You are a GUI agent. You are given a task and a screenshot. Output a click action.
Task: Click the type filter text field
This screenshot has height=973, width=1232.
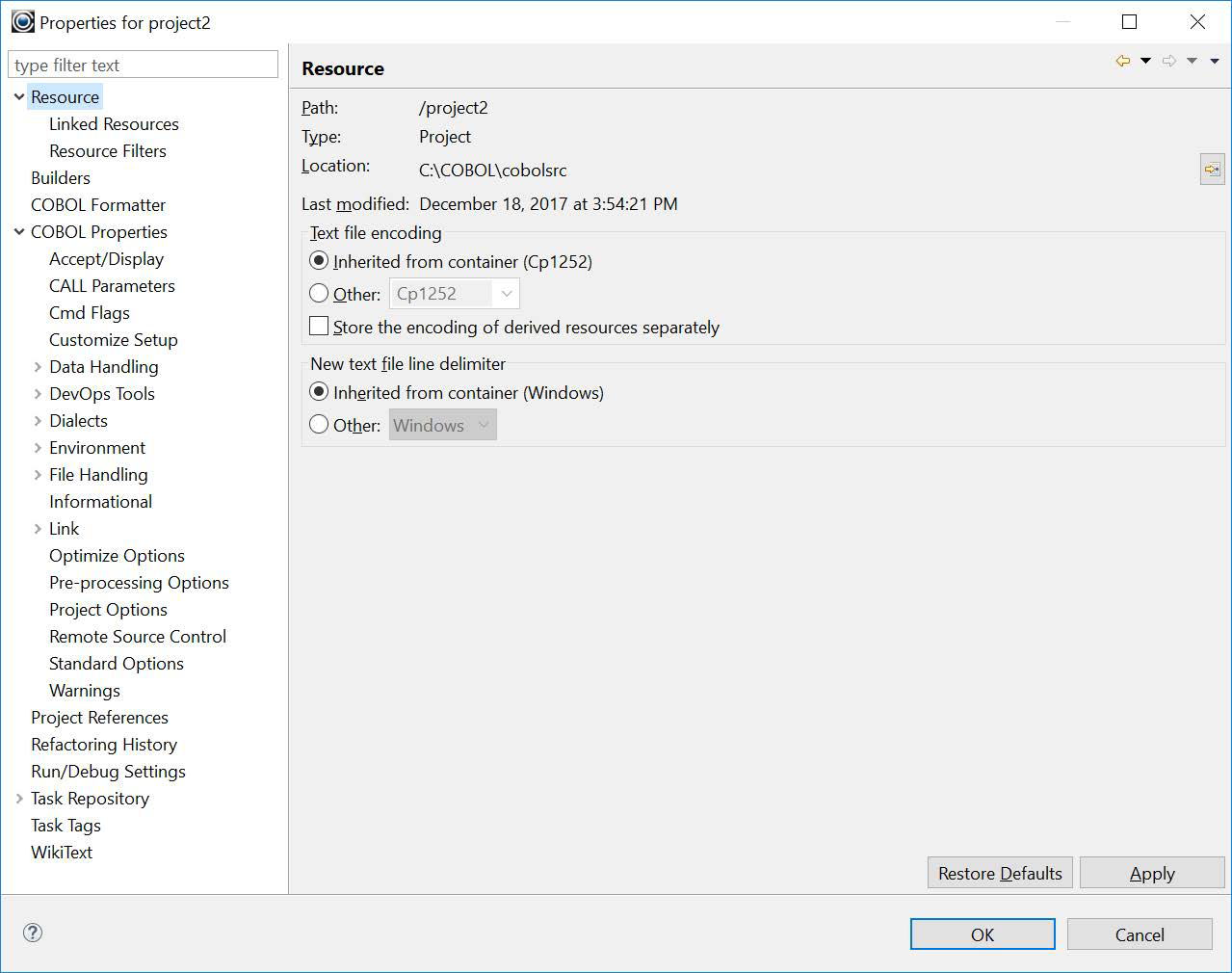click(x=143, y=64)
